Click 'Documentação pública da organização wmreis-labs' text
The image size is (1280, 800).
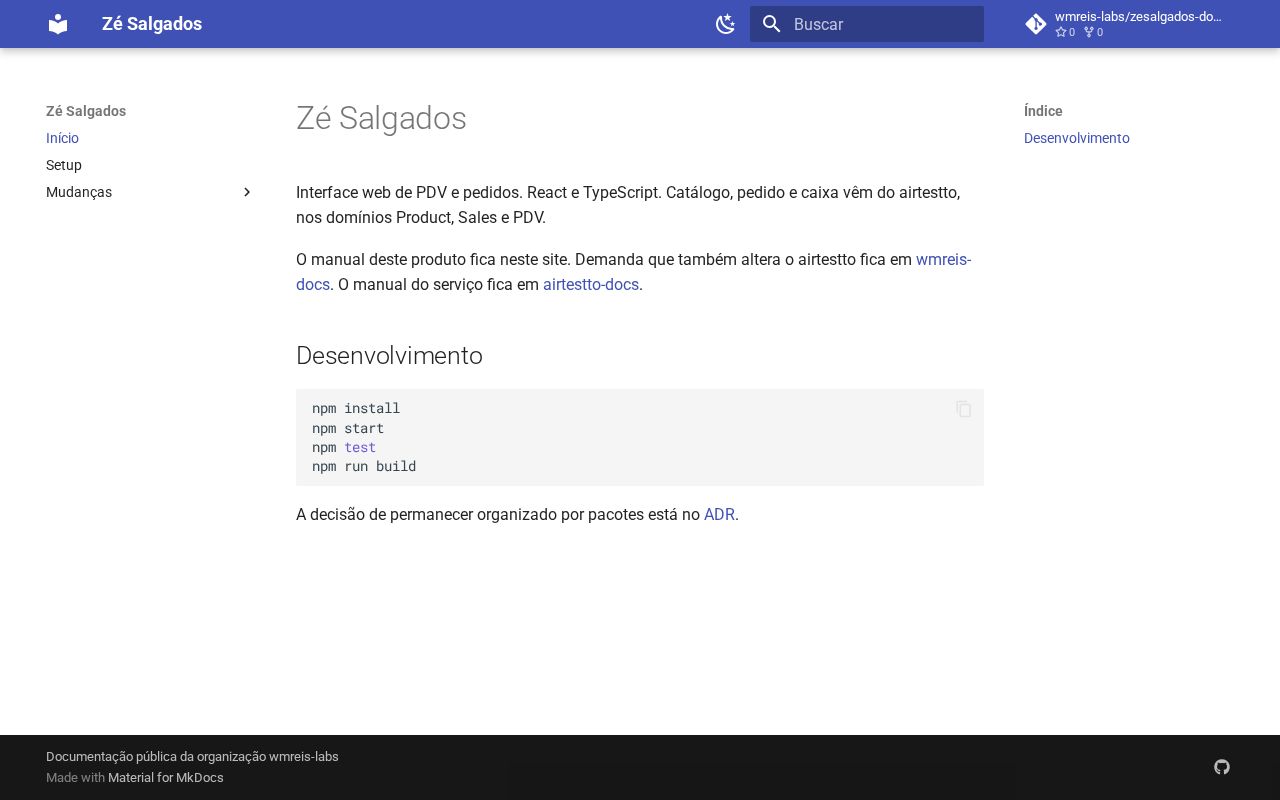(x=192, y=756)
